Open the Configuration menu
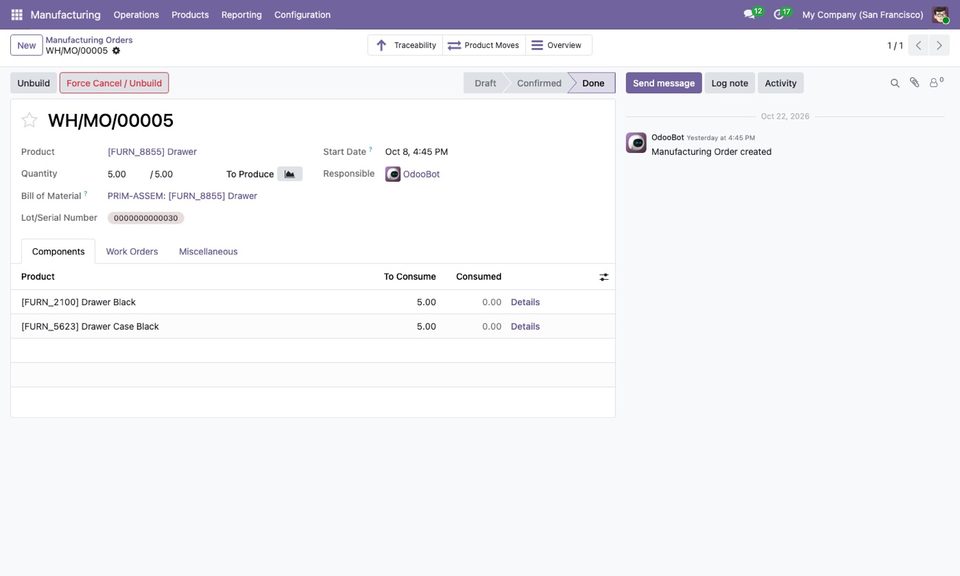This screenshot has width=960, height=576. click(302, 15)
